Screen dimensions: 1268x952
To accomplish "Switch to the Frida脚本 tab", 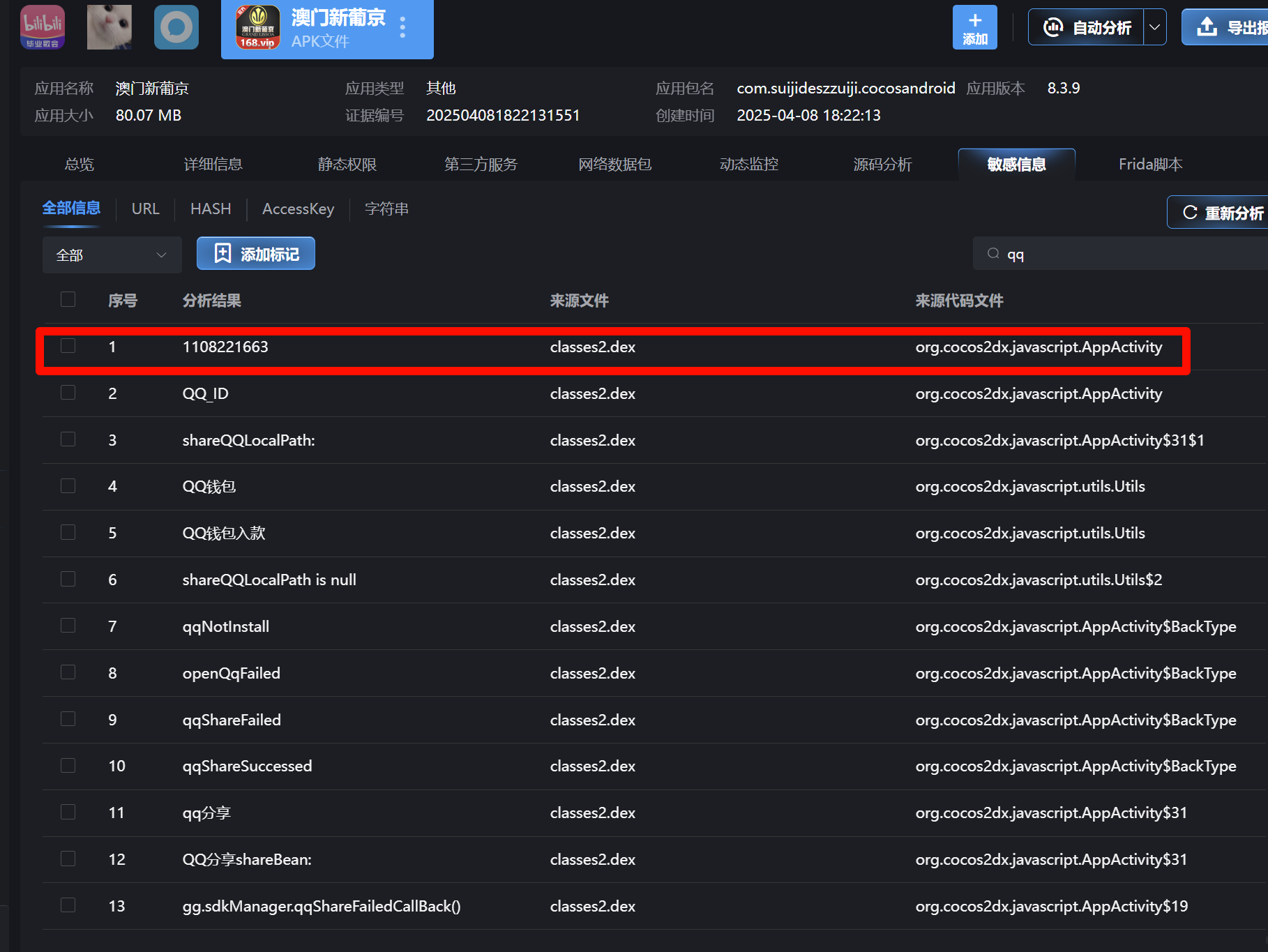I will click(1151, 165).
